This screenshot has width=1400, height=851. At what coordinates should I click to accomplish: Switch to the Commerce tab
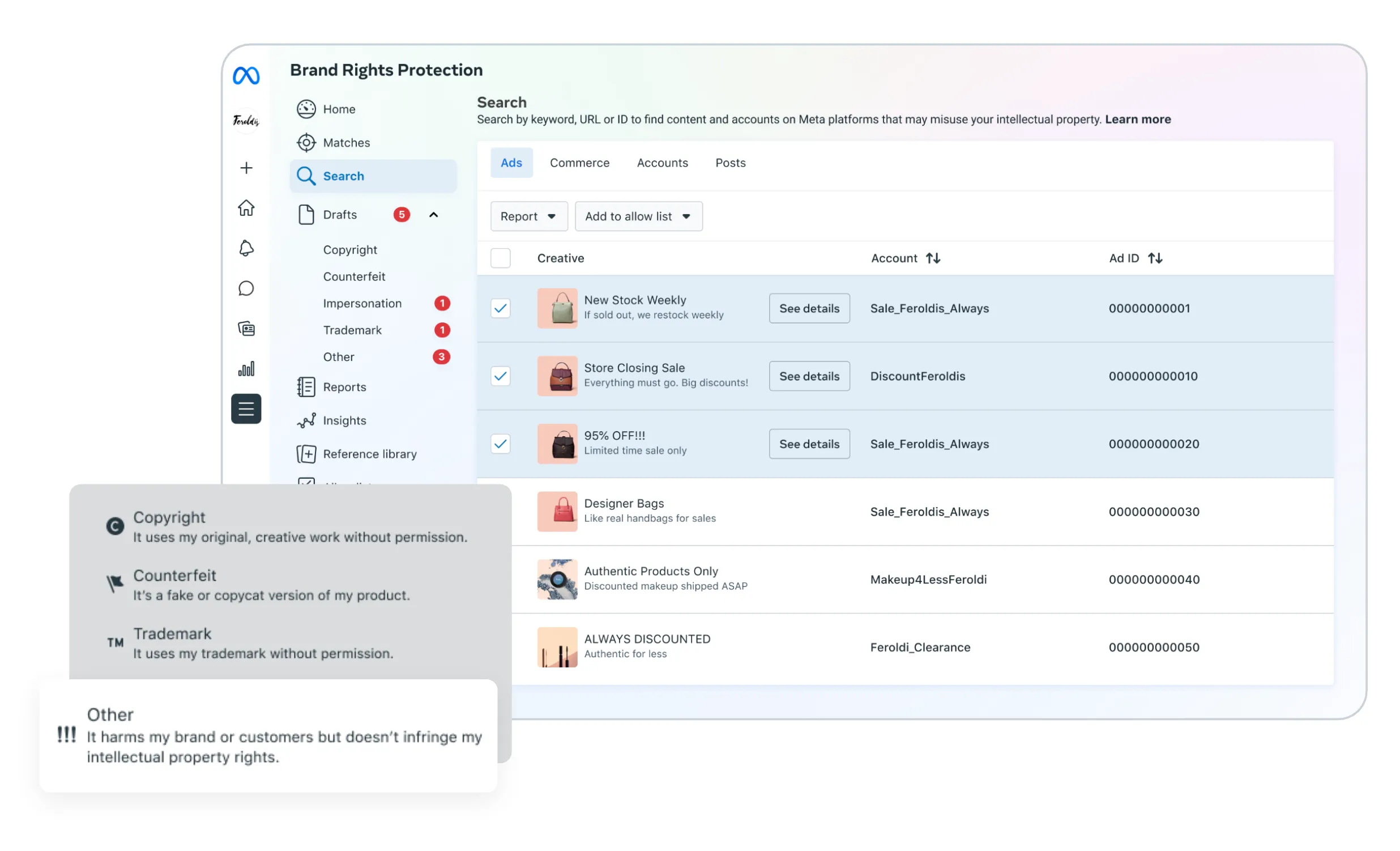point(579,163)
